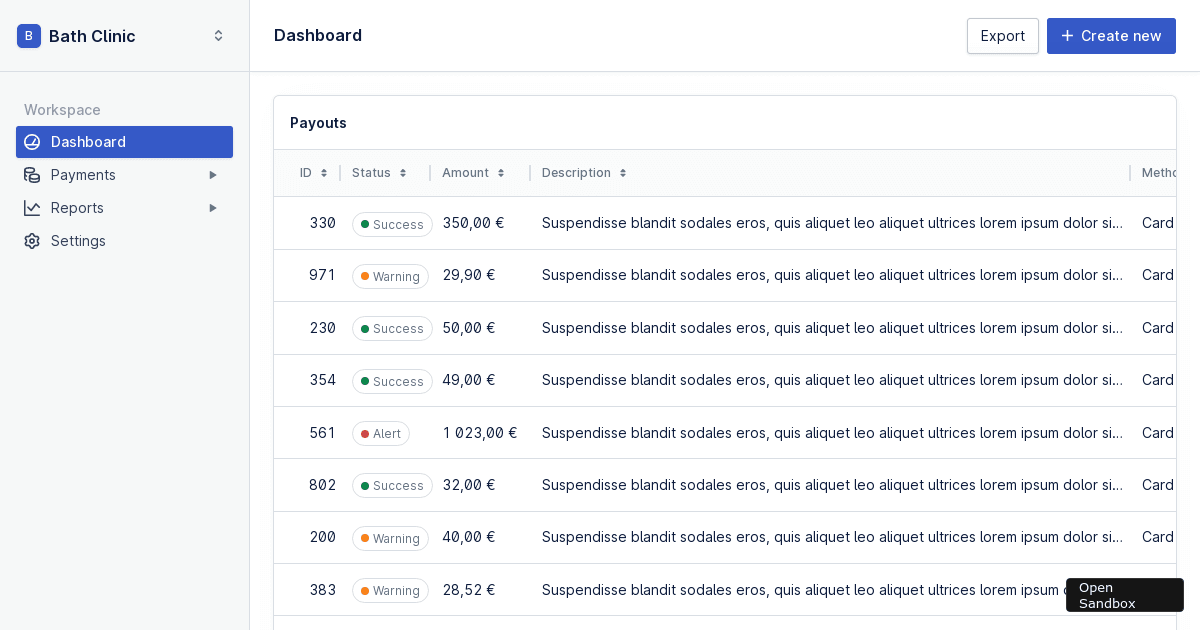Viewport: 1200px width, 630px height.
Task: Sort by the Description column header
Action: pos(584,173)
